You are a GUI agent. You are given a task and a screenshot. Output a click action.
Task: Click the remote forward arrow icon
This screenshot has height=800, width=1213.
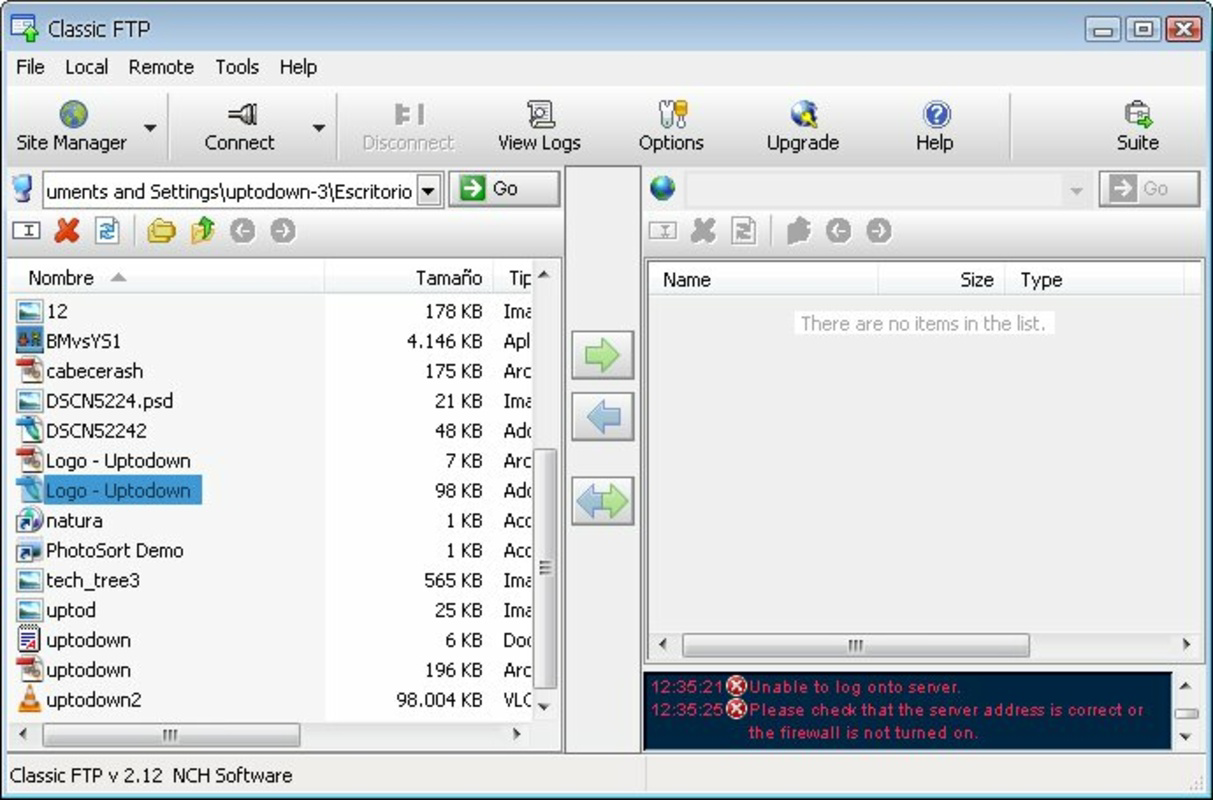pos(878,231)
